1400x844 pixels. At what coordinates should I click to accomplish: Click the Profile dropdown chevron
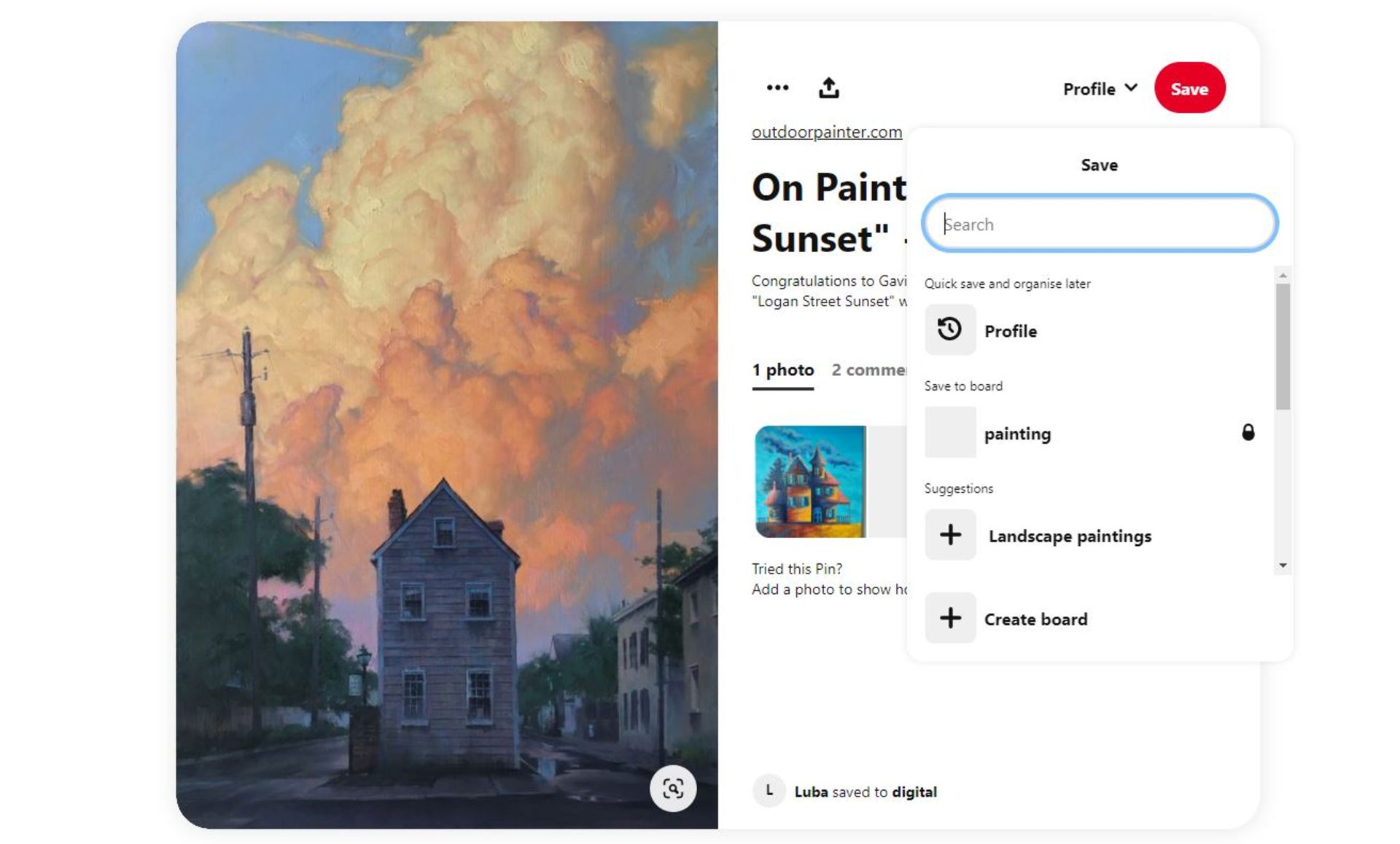(1131, 88)
